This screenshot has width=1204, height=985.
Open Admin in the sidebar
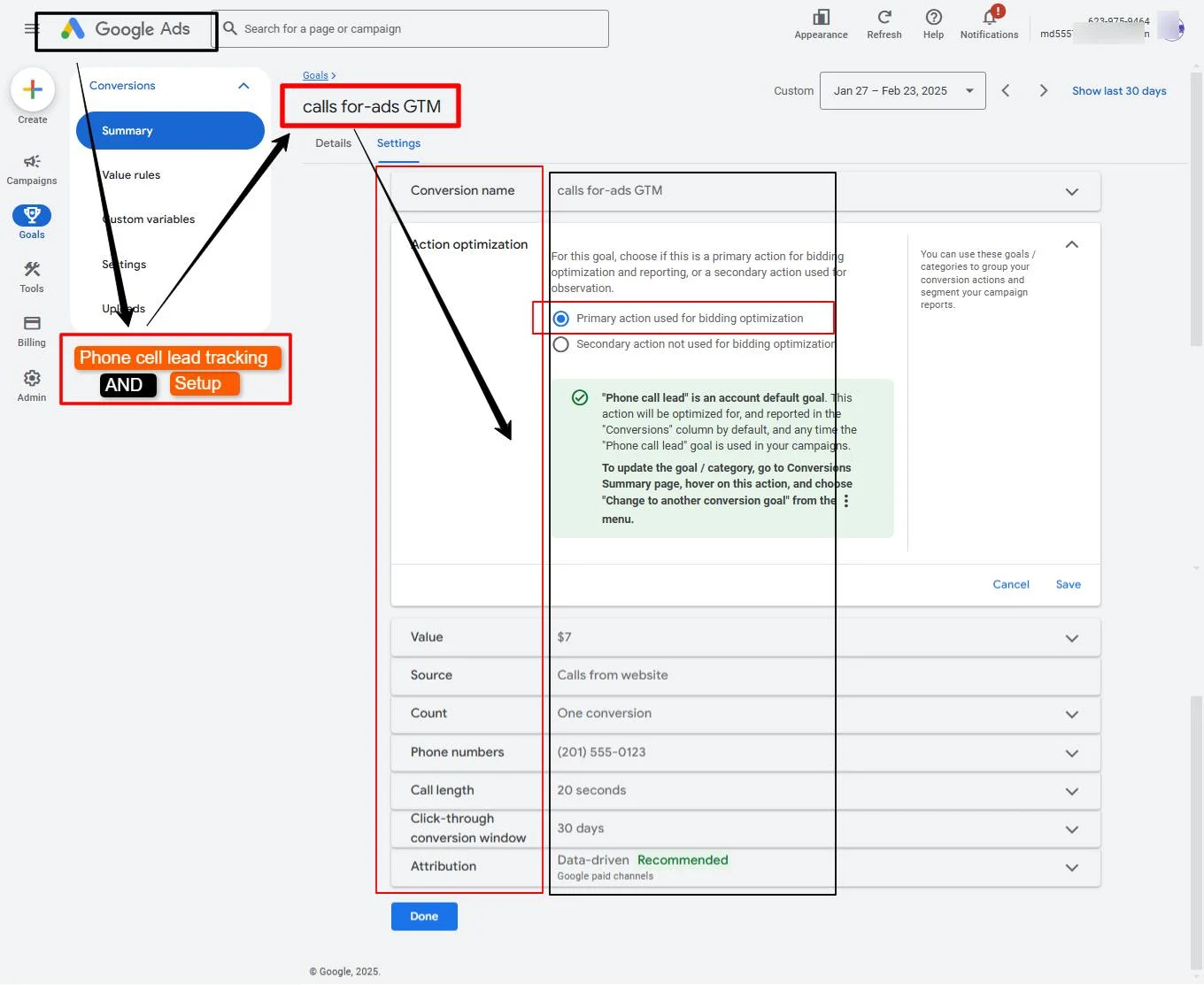32,386
